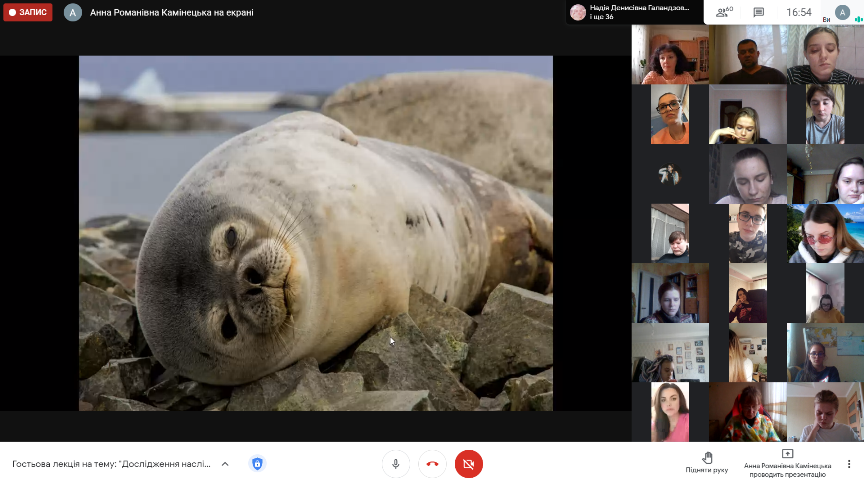864x486 pixels.
Task: Select the top-left participant video tile
Action: pyautogui.click(x=670, y=55)
